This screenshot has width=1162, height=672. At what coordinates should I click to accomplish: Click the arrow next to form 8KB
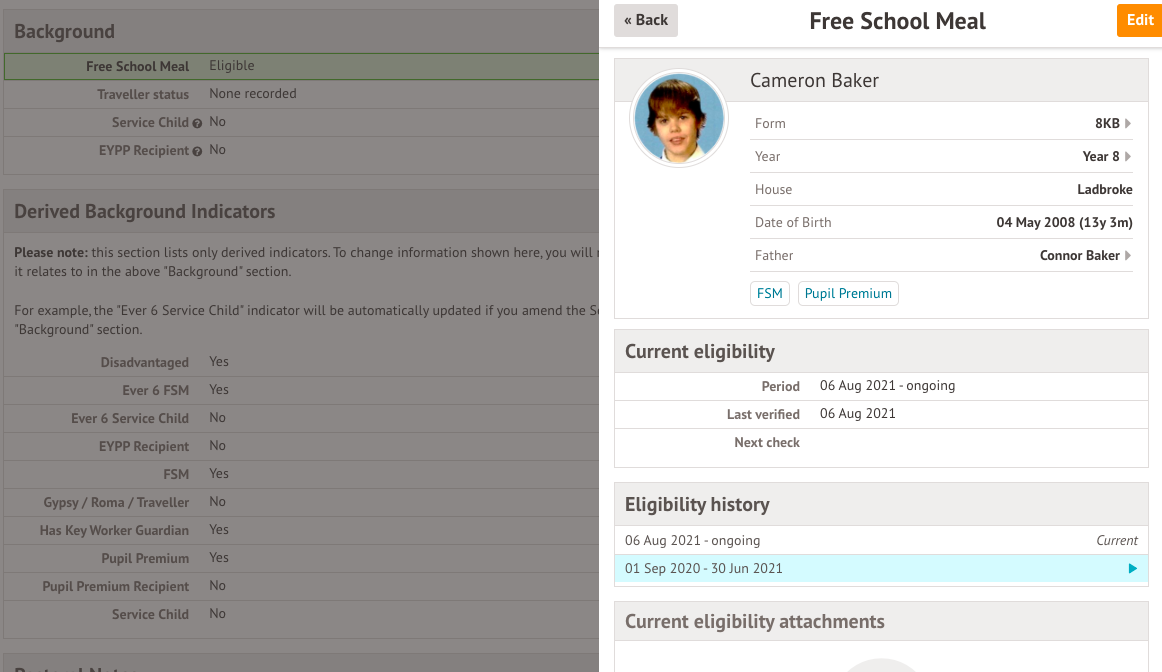(1128, 124)
